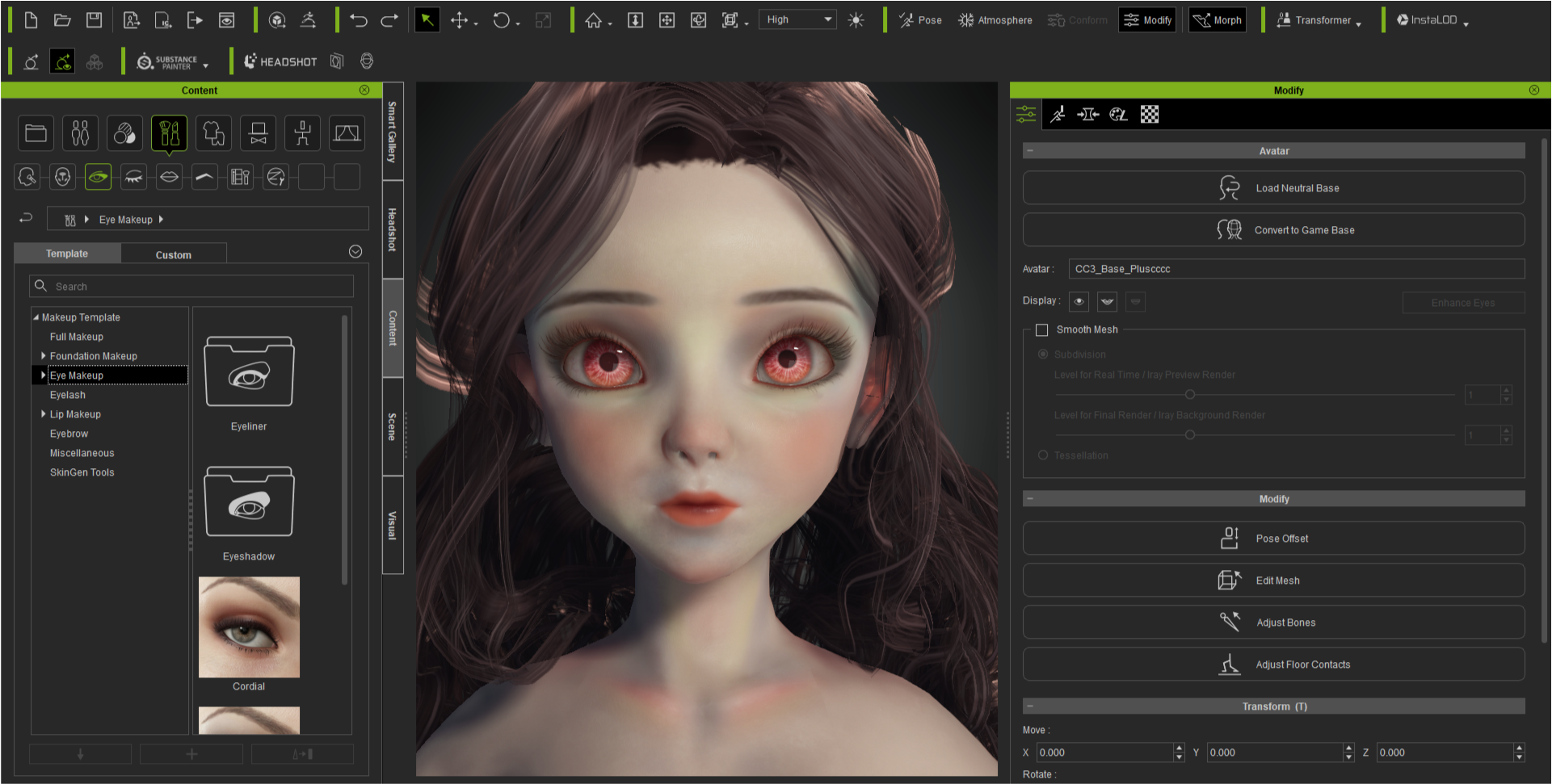Click Convert to Game Base
The image size is (1552, 784).
point(1274,230)
